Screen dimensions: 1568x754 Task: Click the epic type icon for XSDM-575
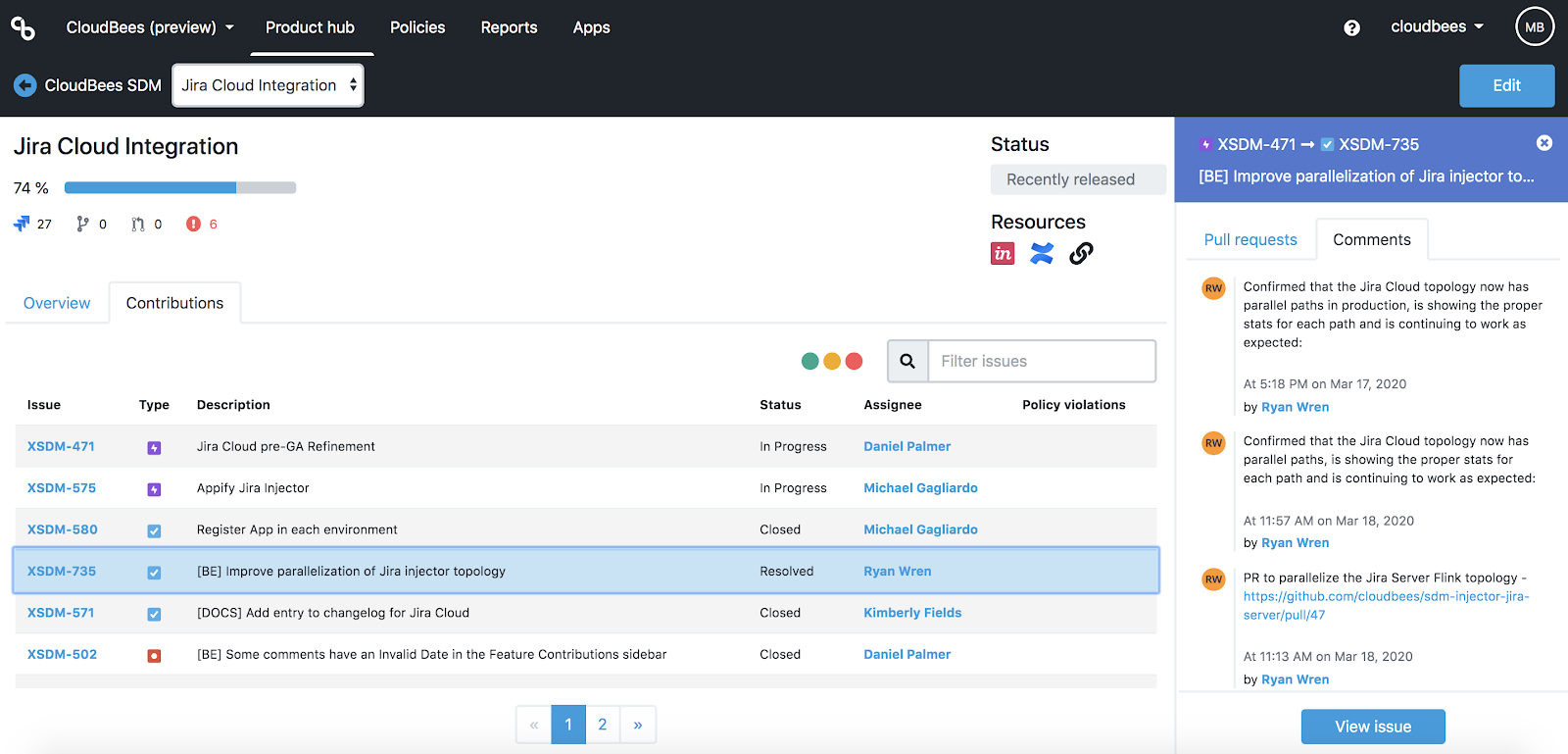click(x=154, y=489)
